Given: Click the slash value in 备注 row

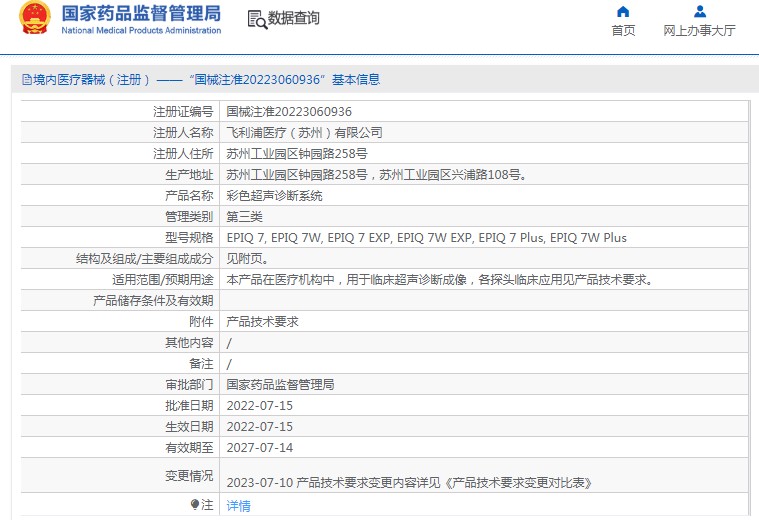Looking at the screenshot, I should 229,364.
